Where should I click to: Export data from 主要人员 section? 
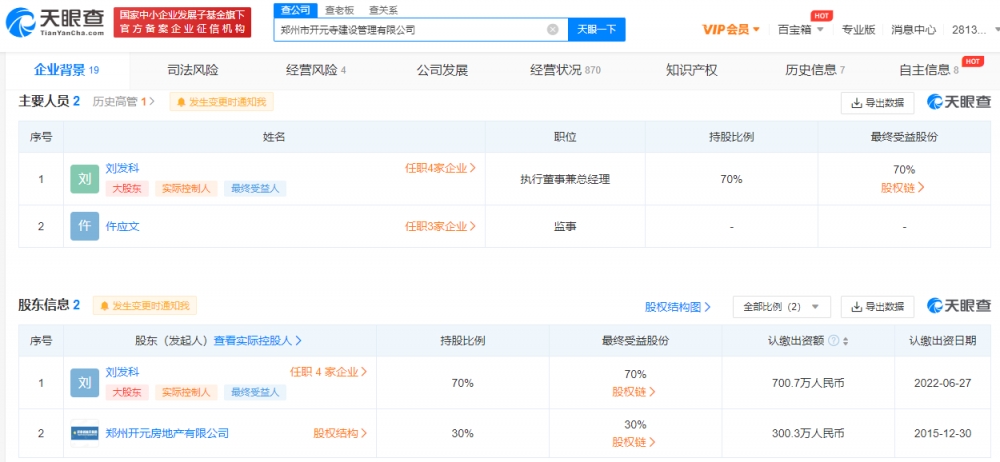point(877,102)
